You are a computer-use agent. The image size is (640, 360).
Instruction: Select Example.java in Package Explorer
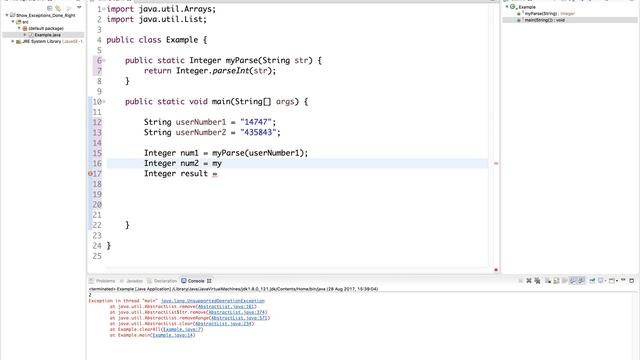47,35
